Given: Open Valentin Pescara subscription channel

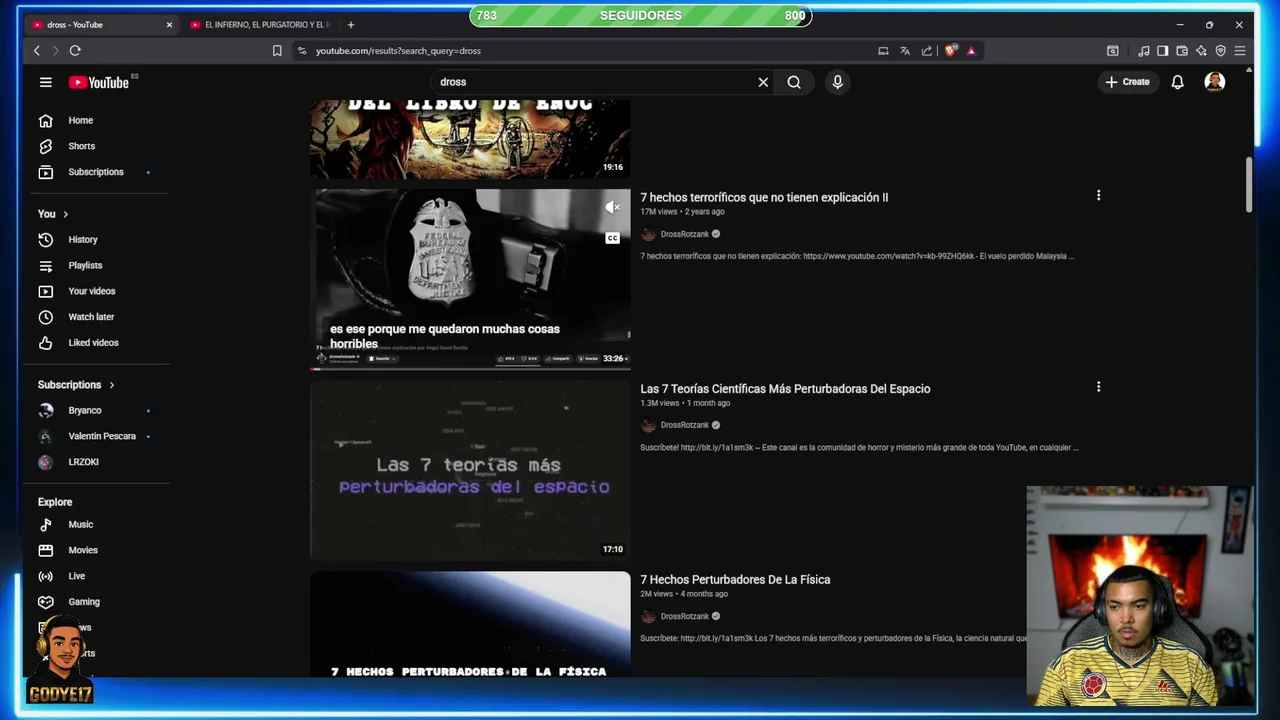Looking at the screenshot, I should (101, 436).
